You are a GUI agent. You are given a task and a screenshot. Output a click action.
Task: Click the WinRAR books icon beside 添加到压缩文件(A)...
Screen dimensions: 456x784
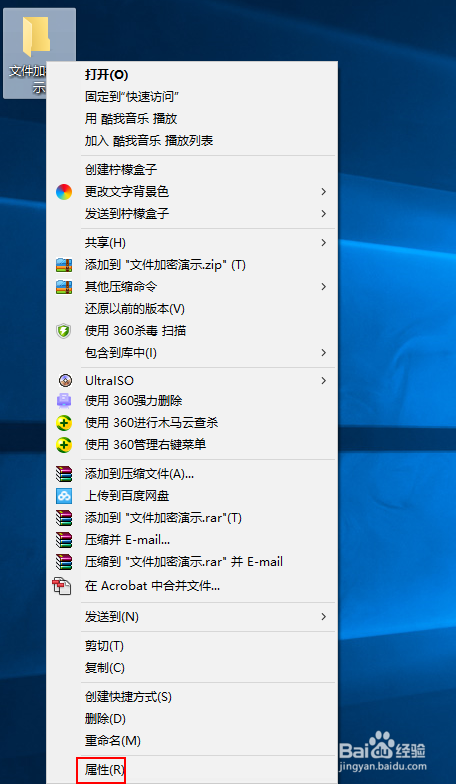tap(64, 474)
